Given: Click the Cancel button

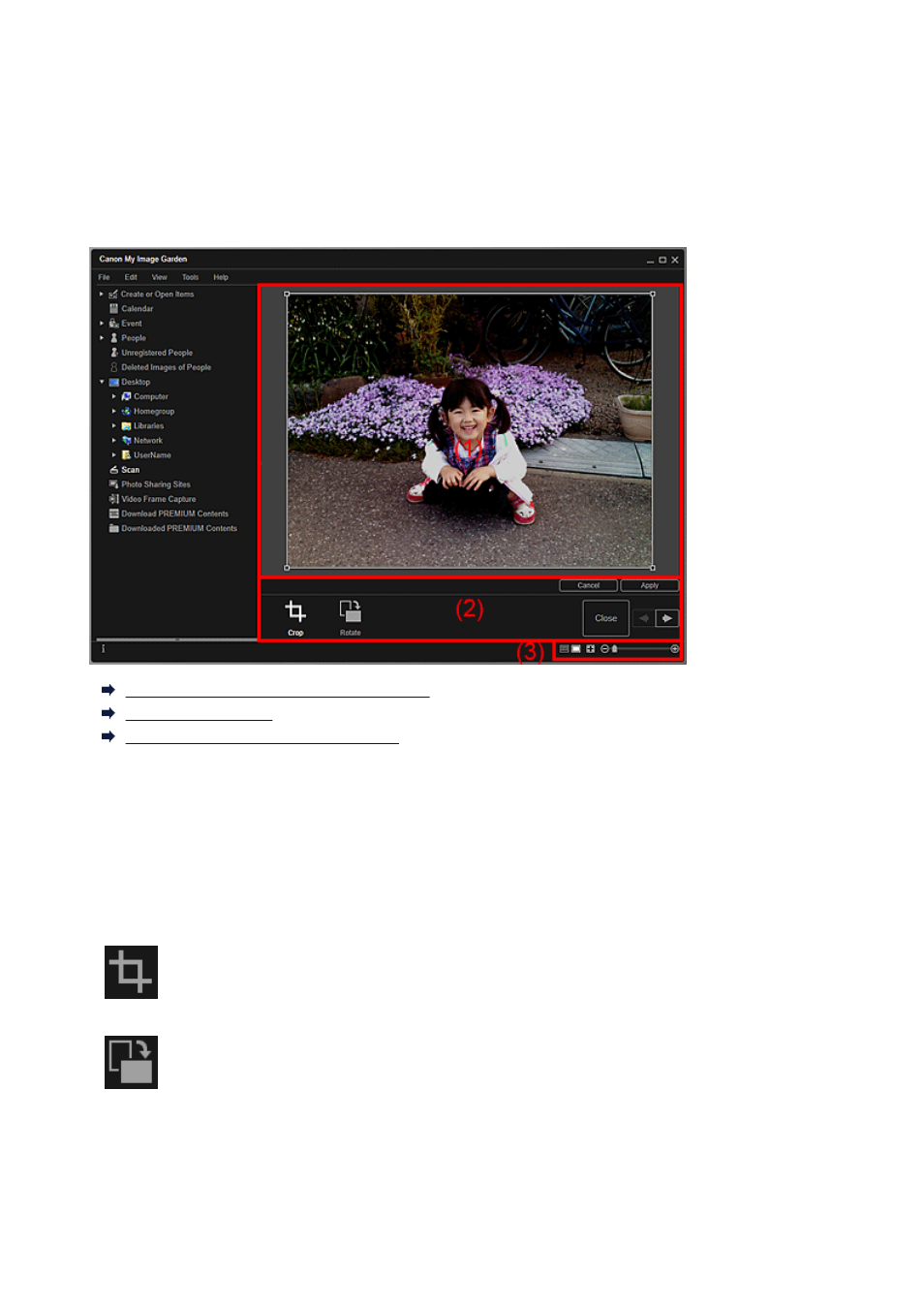Looking at the screenshot, I should 589,585.
